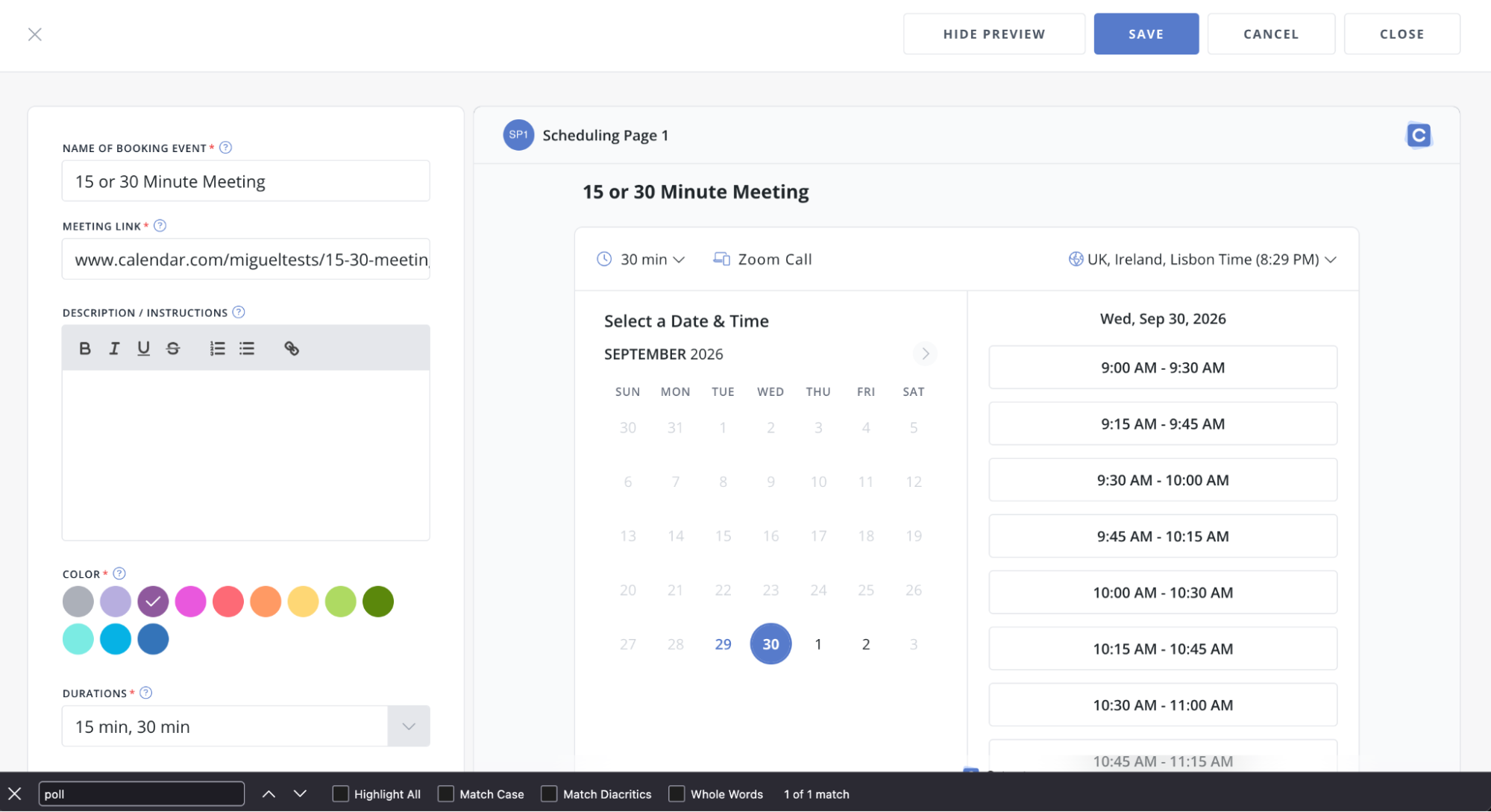This screenshot has width=1491, height=812.
Task: Select the 10:00 AM - 10:30 AM slot
Action: click(x=1163, y=592)
